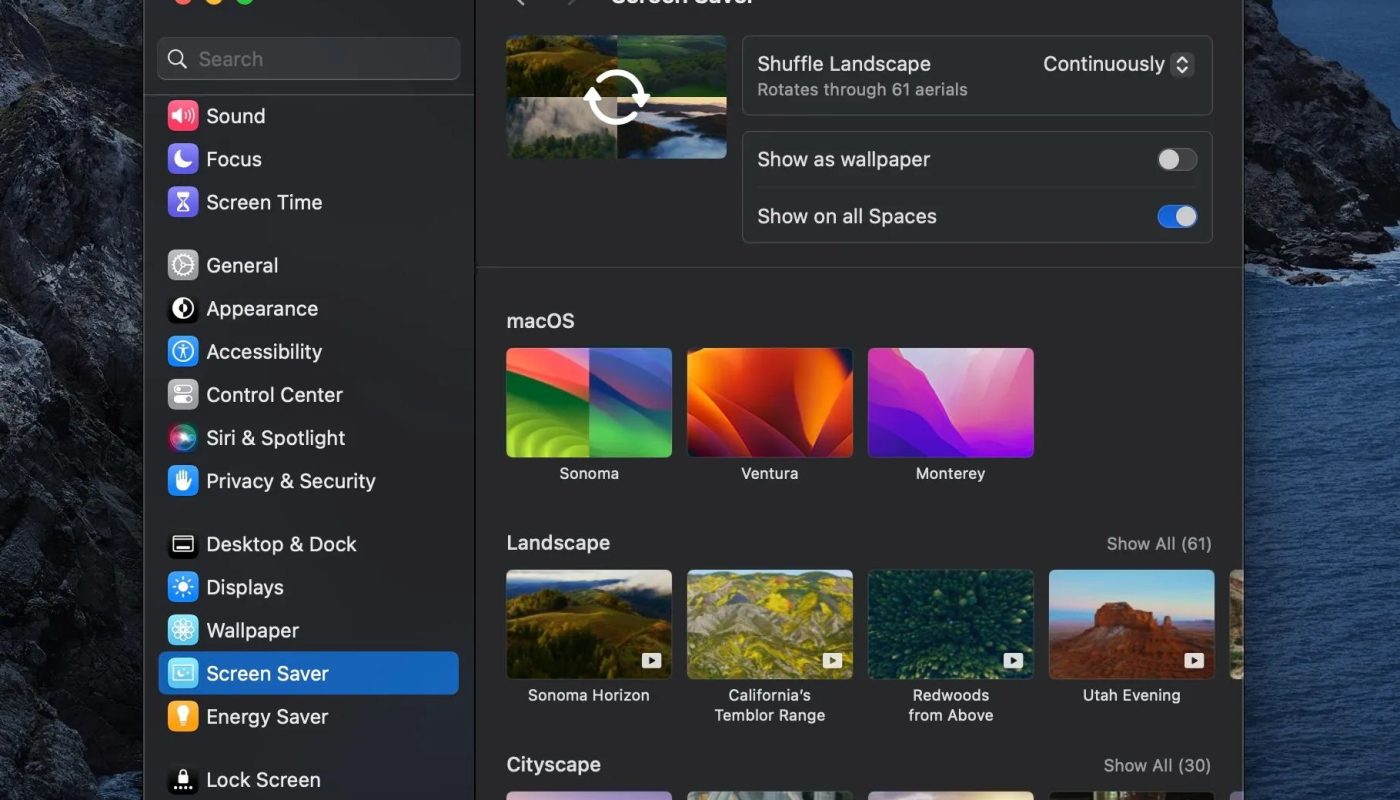Choose Sonoma Horizon landscape aerial
The height and width of the screenshot is (800, 1400).
pyautogui.click(x=589, y=625)
